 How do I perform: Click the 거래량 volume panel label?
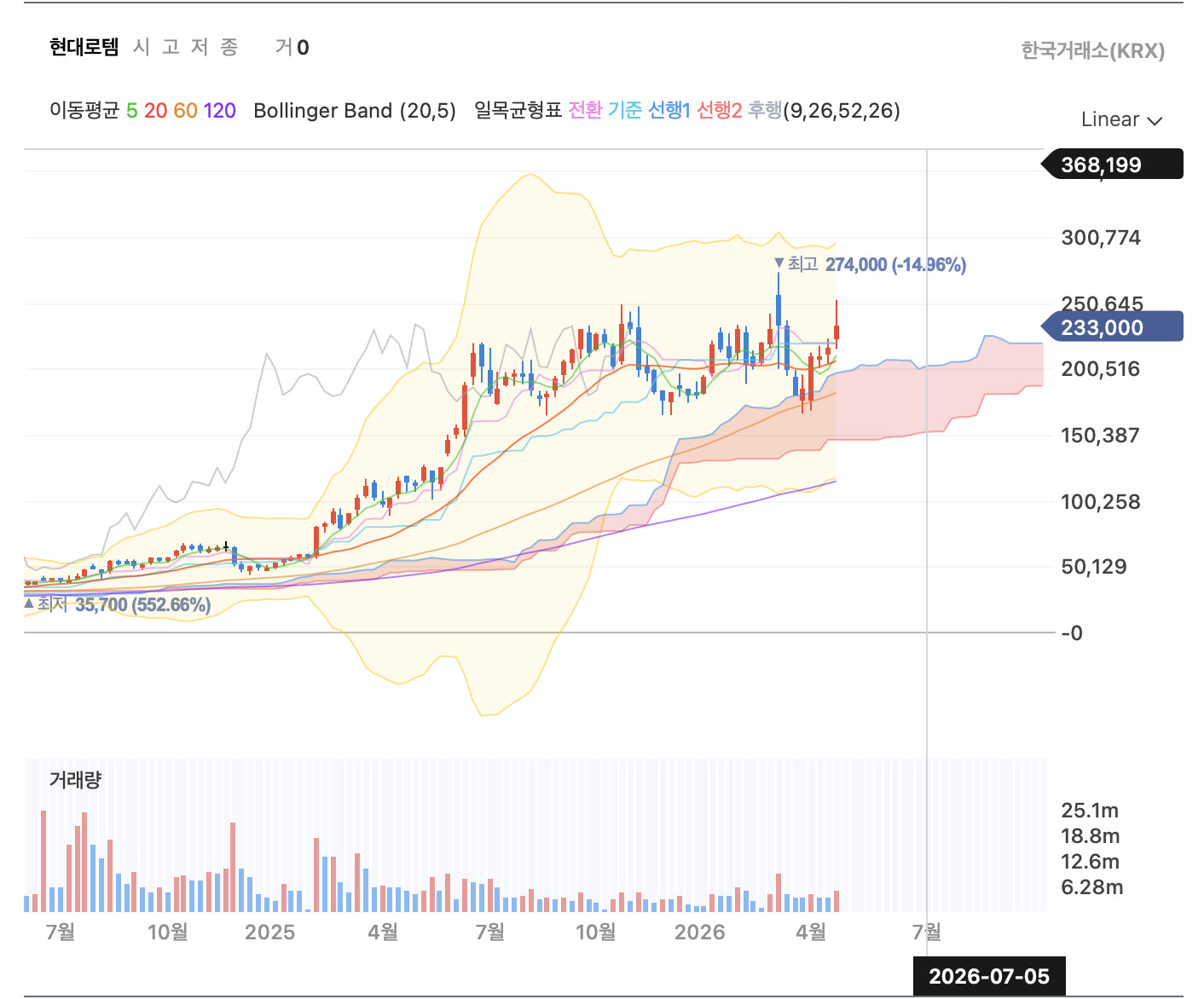coord(75,779)
